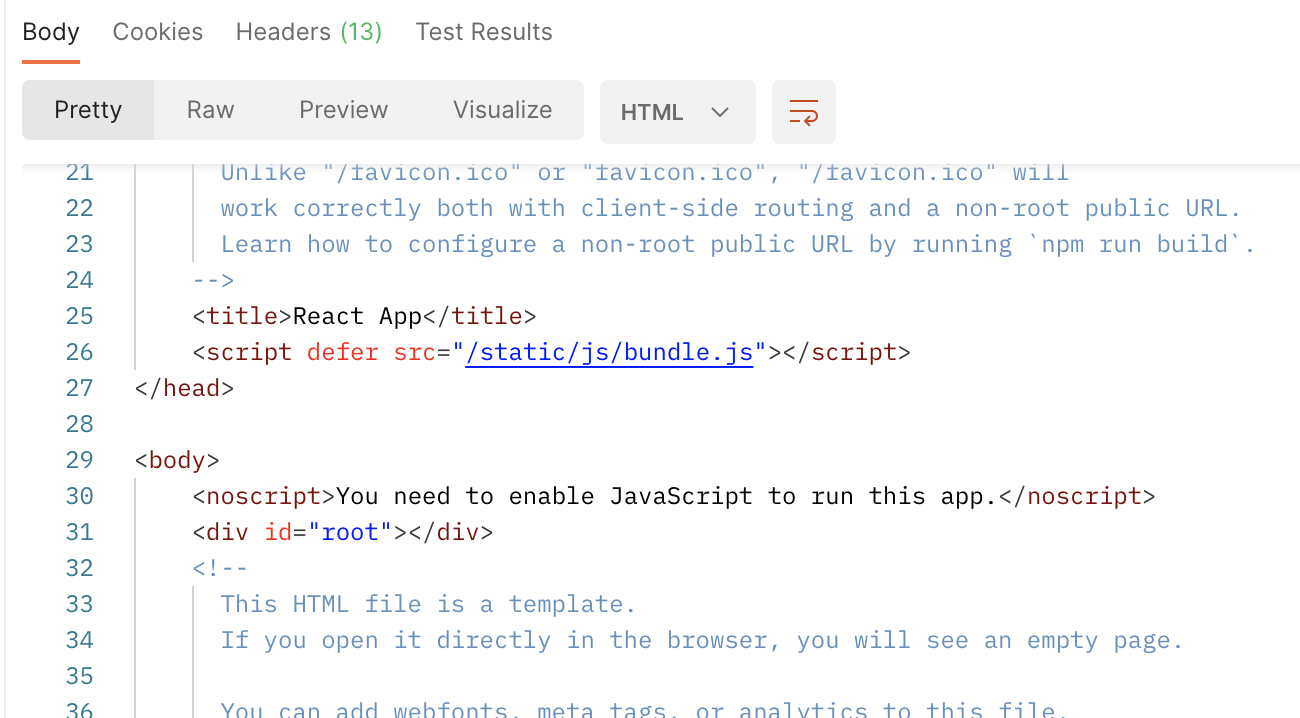
Task: Click "This HTML file is a template." comment
Action: 428,604
